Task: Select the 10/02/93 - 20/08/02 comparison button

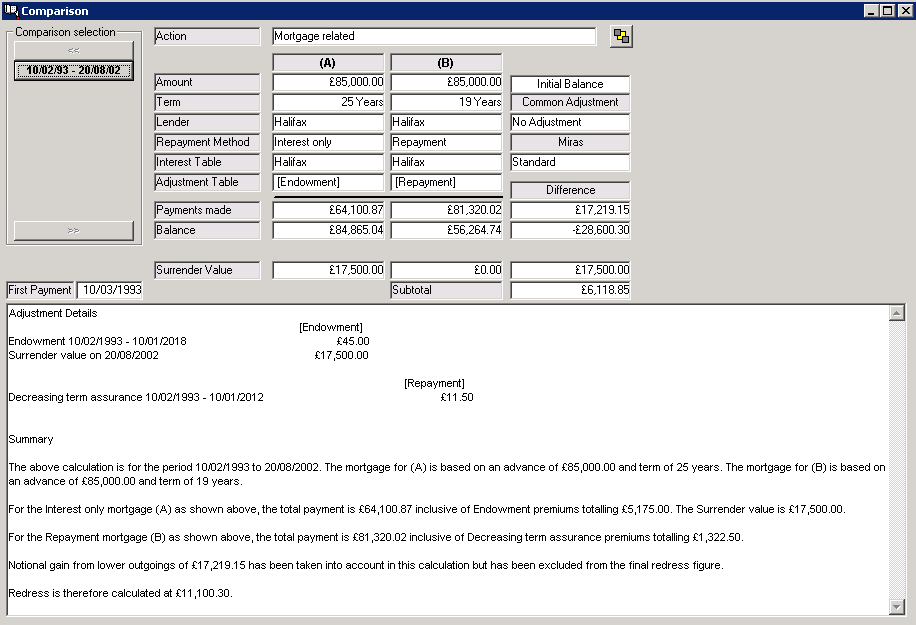Action: click(x=74, y=71)
